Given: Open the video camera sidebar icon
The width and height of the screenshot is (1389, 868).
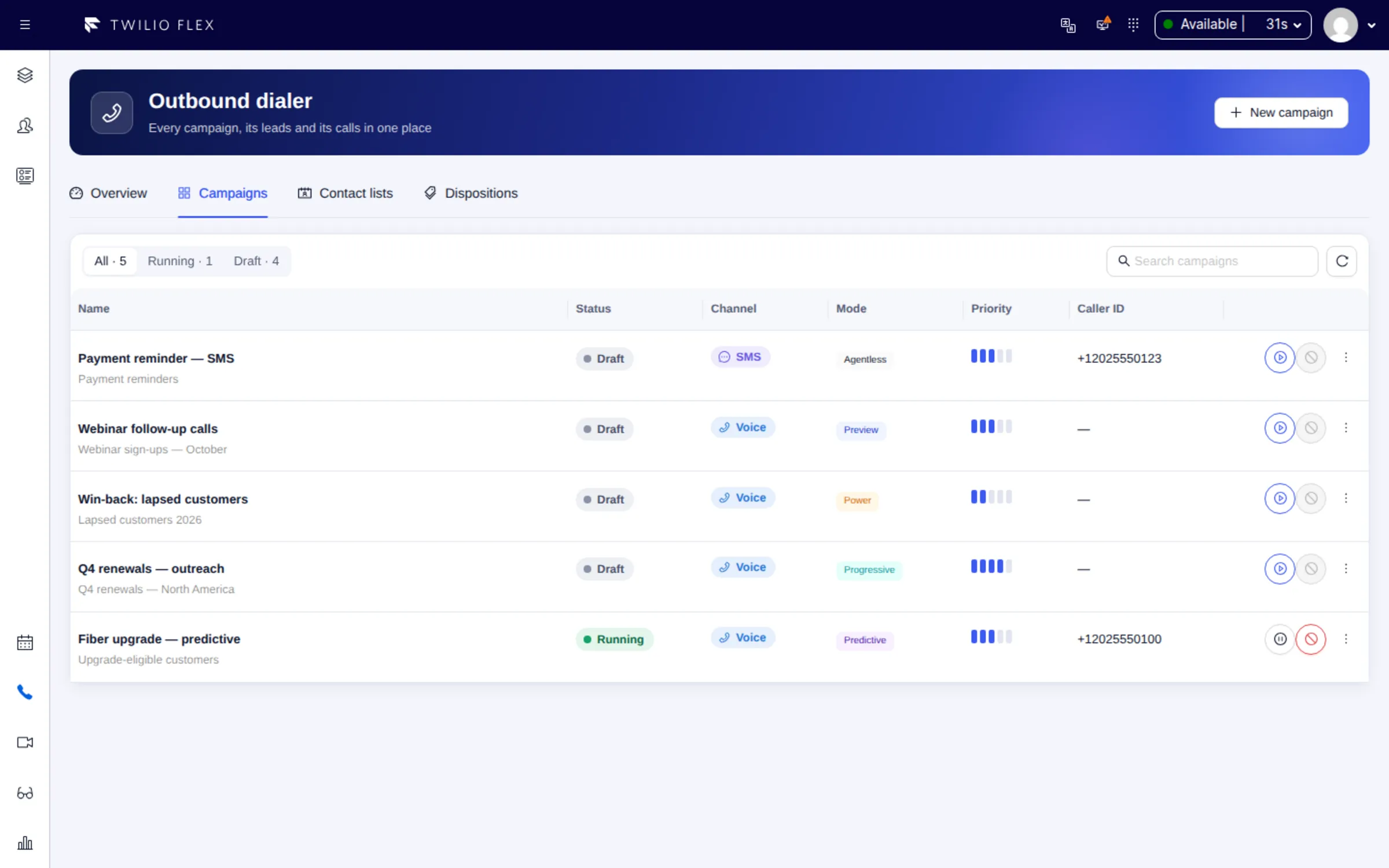Looking at the screenshot, I should (25, 742).
